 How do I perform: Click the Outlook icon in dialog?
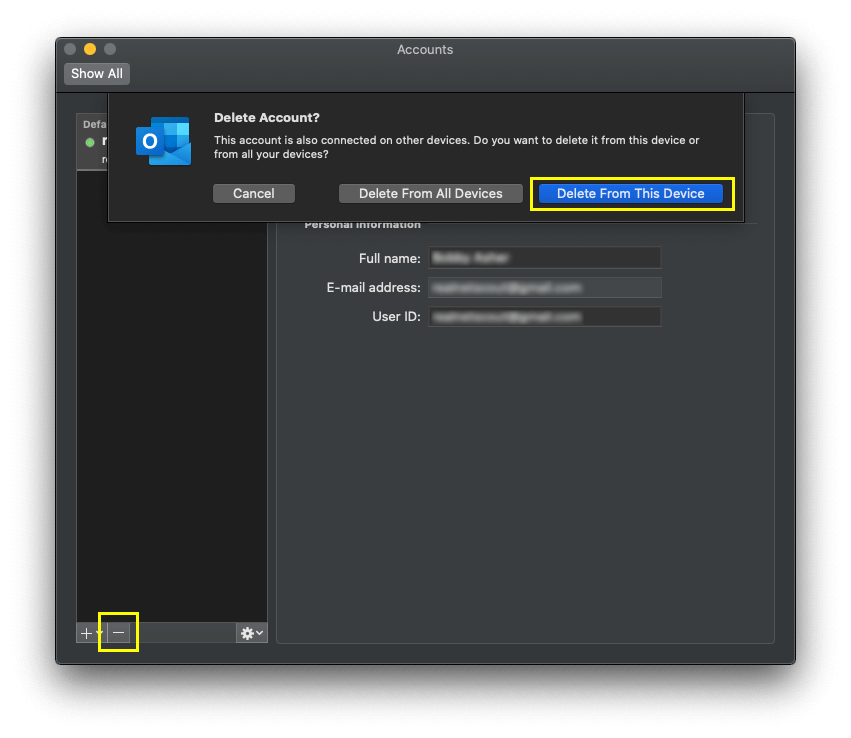(163, 141)
